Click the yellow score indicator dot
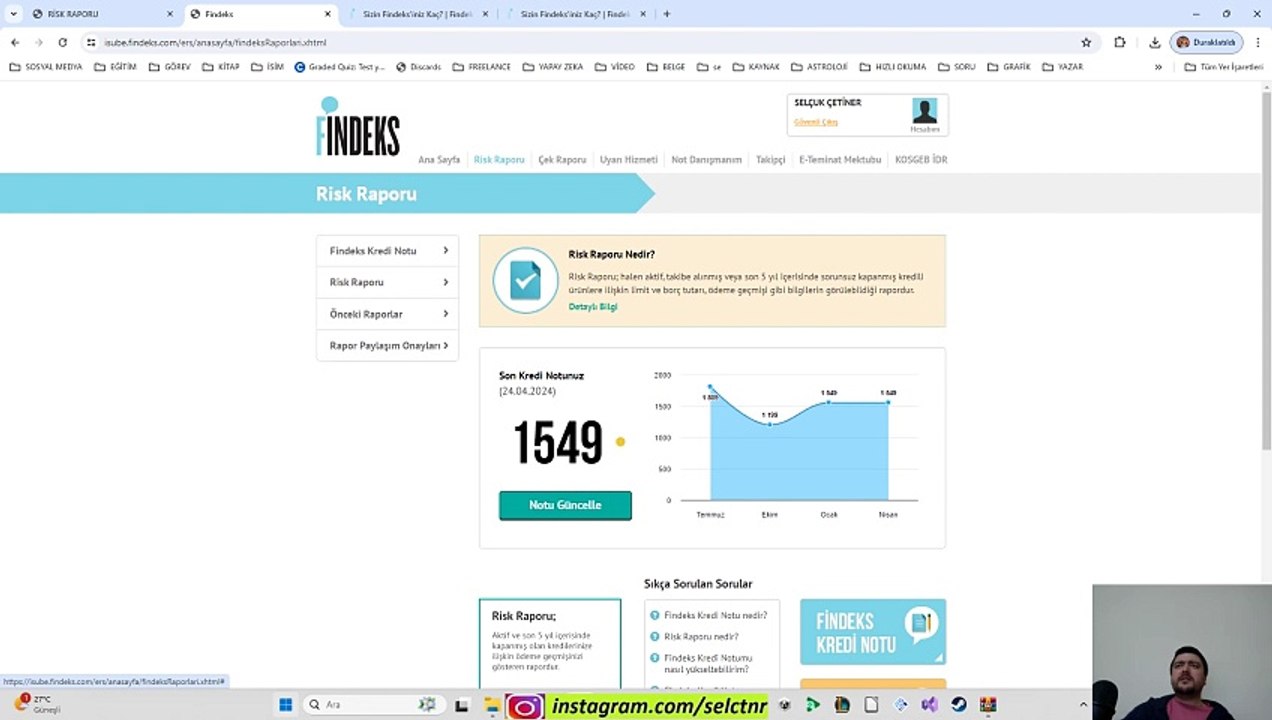The height and width of the screenshot is (720, 1272). coord(620,442)
